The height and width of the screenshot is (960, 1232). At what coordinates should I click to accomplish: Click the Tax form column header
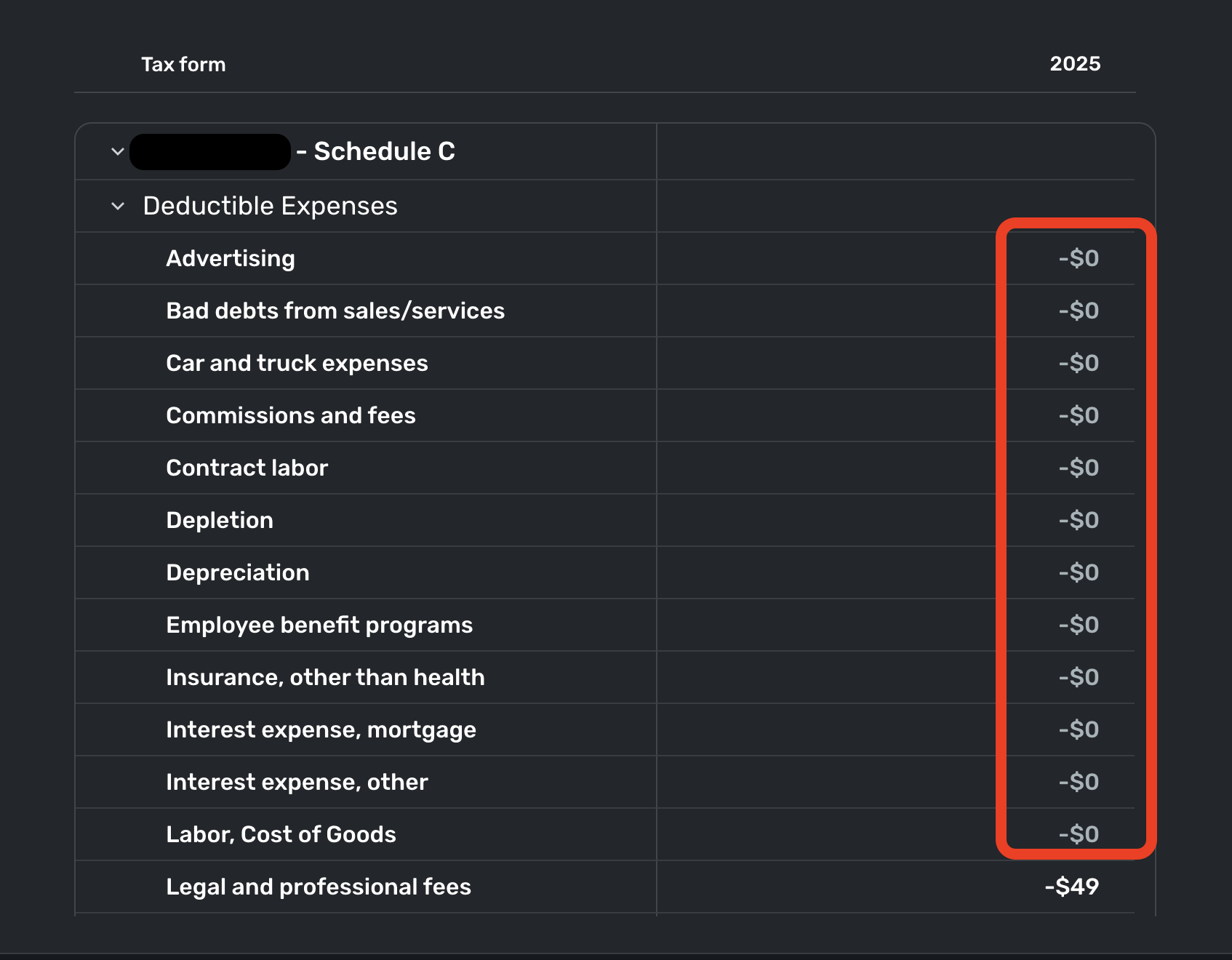pyautogui.click(x=183, y=65)
